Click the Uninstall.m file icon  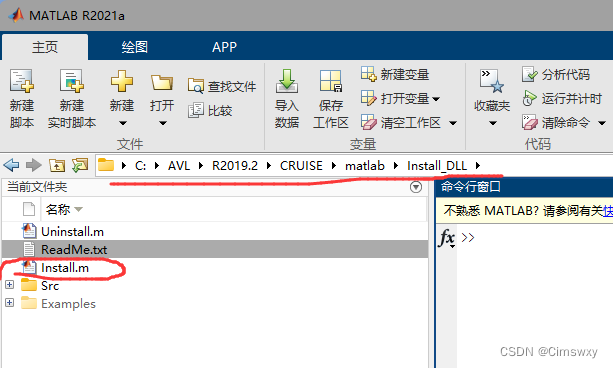pyautogui.click(x=29, y=231)
